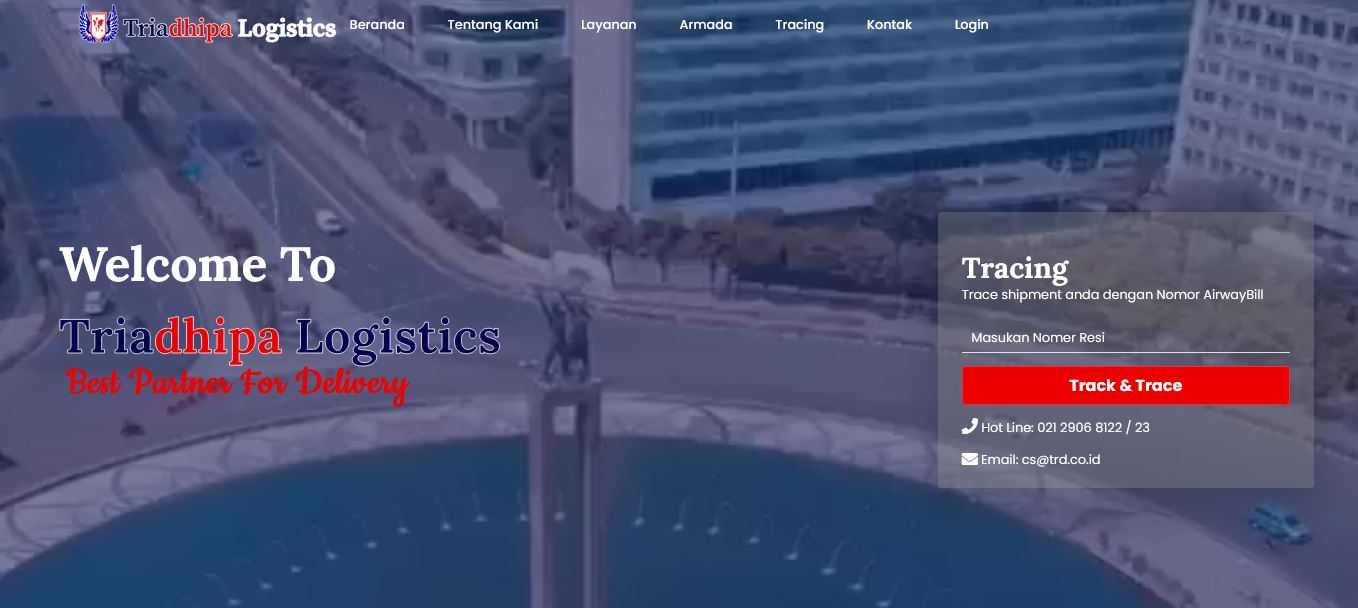Navigate to the Kontak page
Viewport: 1358px width, 608px height.
coord(890,25)
